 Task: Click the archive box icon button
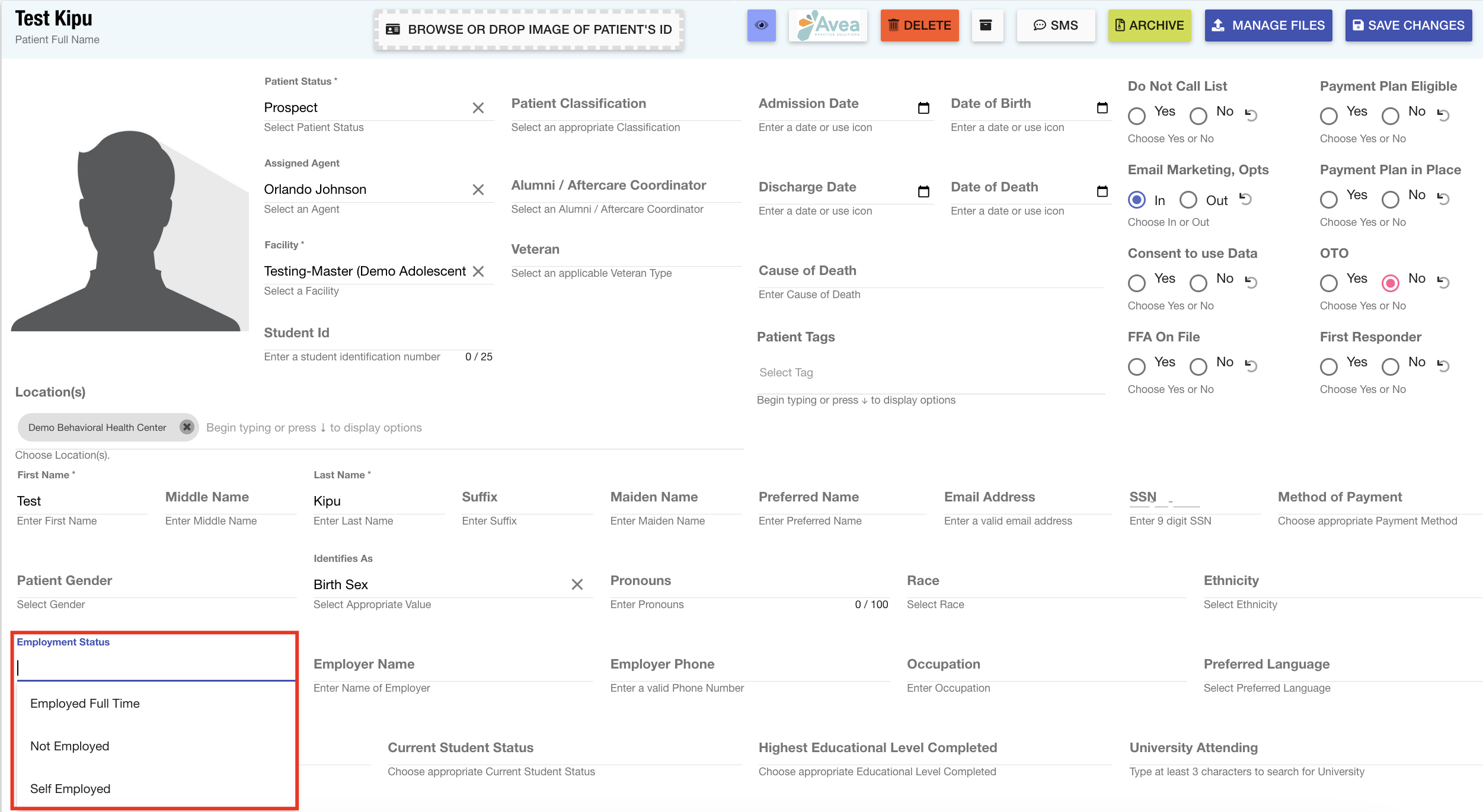pyautogui.click(x=986, y=25)
